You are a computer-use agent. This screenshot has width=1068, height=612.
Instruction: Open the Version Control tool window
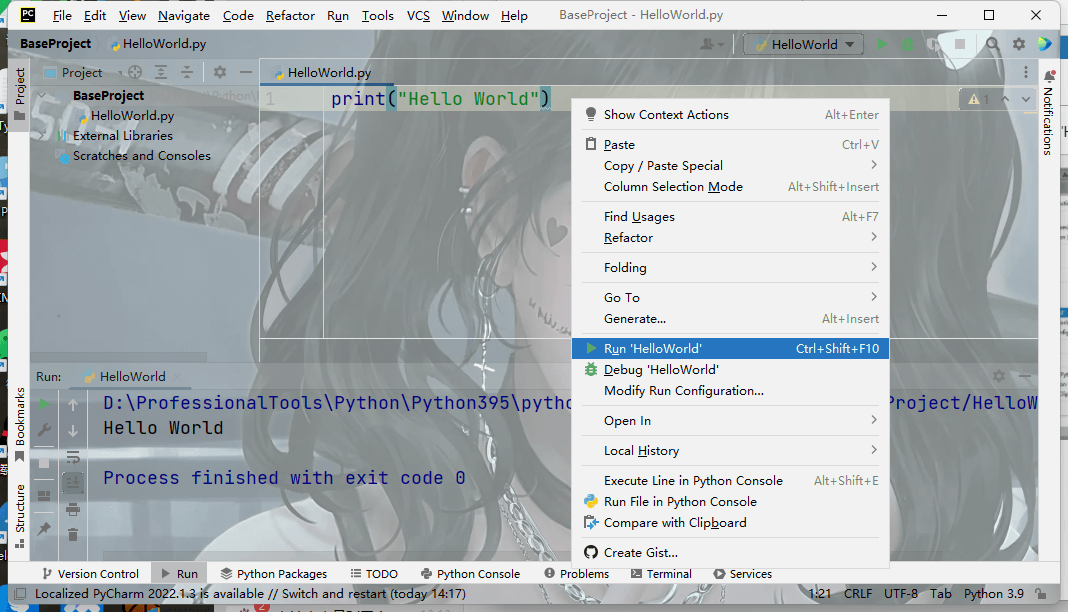coord(91,574)
